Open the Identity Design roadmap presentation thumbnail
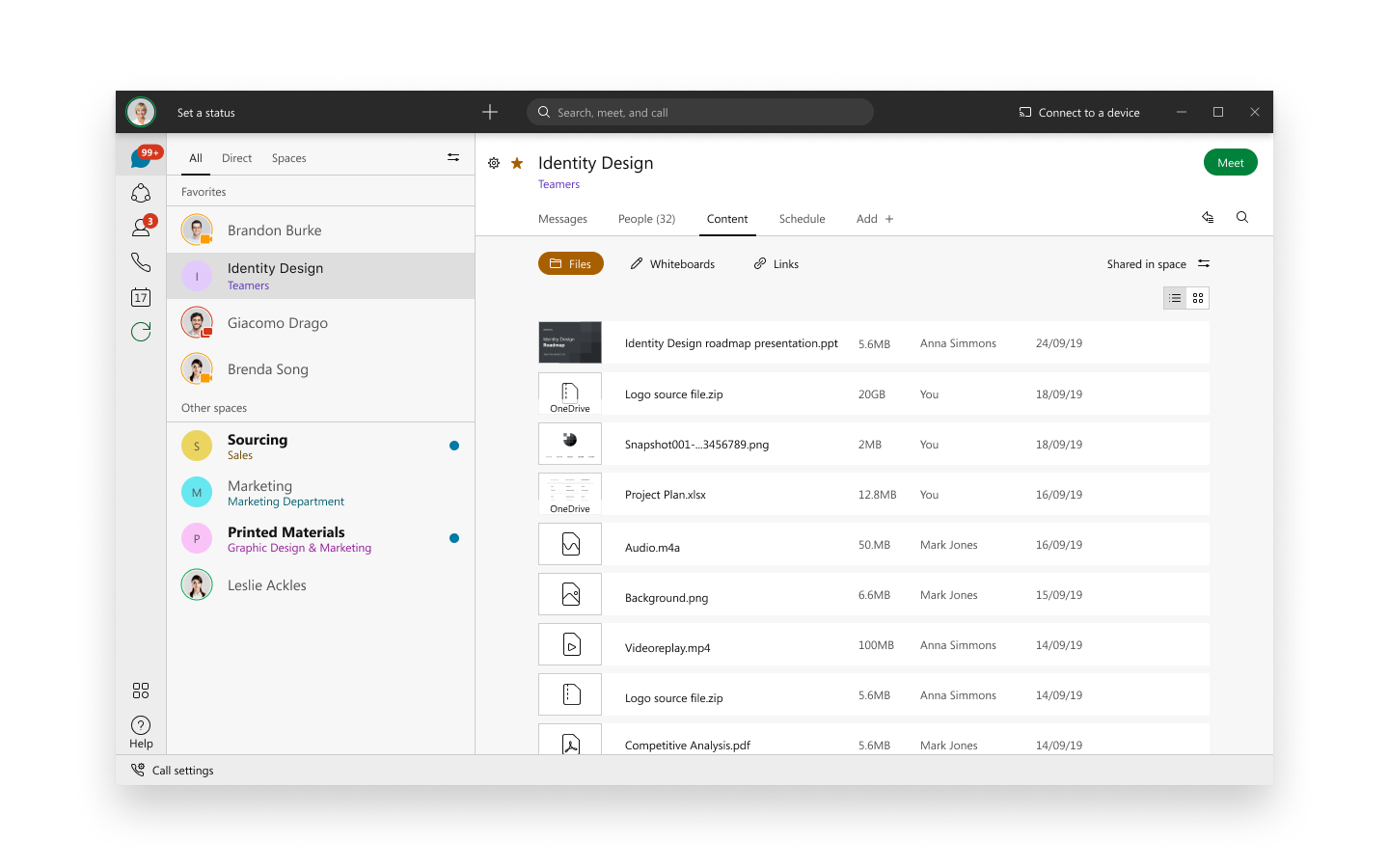The width and height of the screenshot is (1389, 868). pyautogui.click(x=570, y=342)
